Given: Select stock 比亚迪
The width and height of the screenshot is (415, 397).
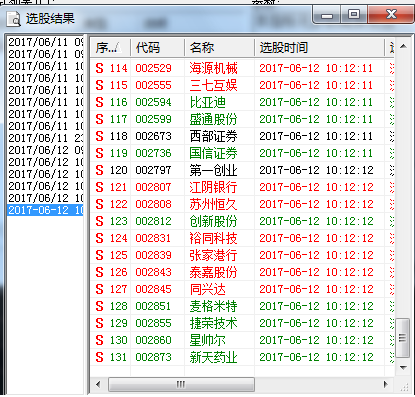Looking at the screenshot, I should (x=207, y=102).
